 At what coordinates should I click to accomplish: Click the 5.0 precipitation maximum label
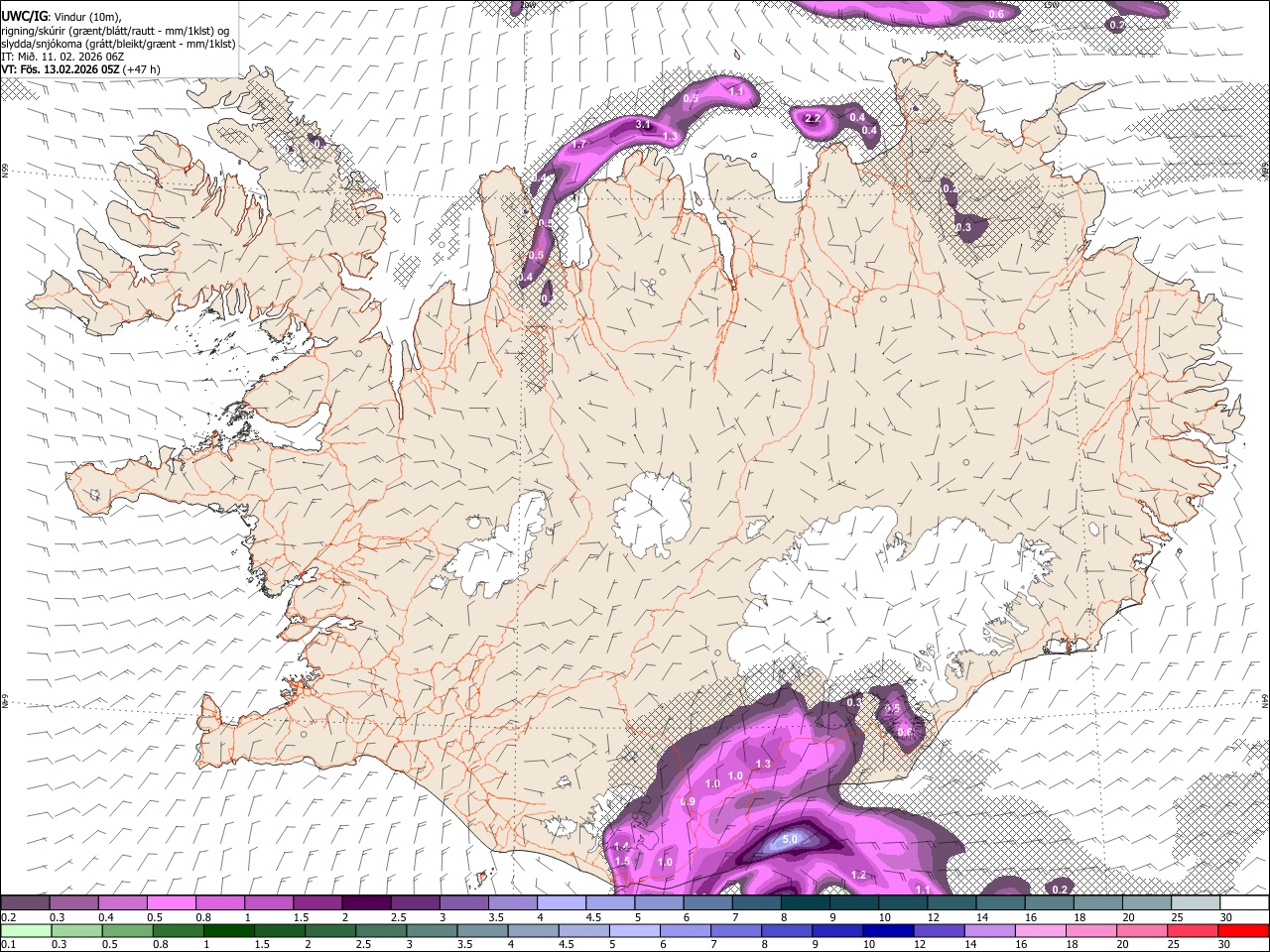791,840
